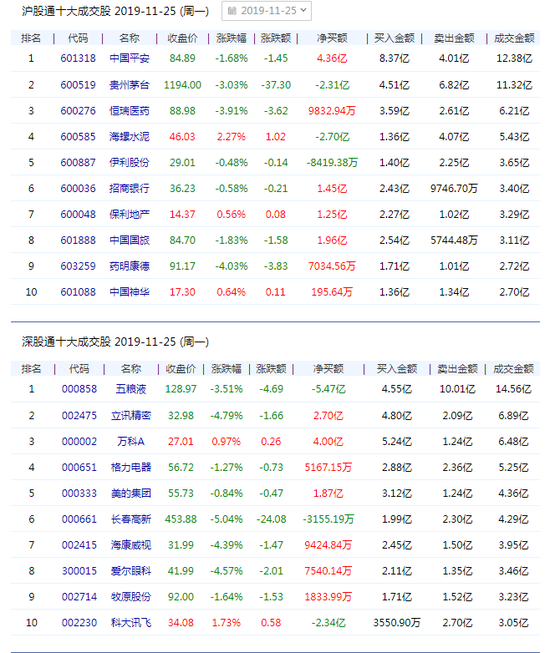Image resolution: width=550 pixels, height=653 pixels.
Task: Open stock code 000002 link
Action: 79,441
